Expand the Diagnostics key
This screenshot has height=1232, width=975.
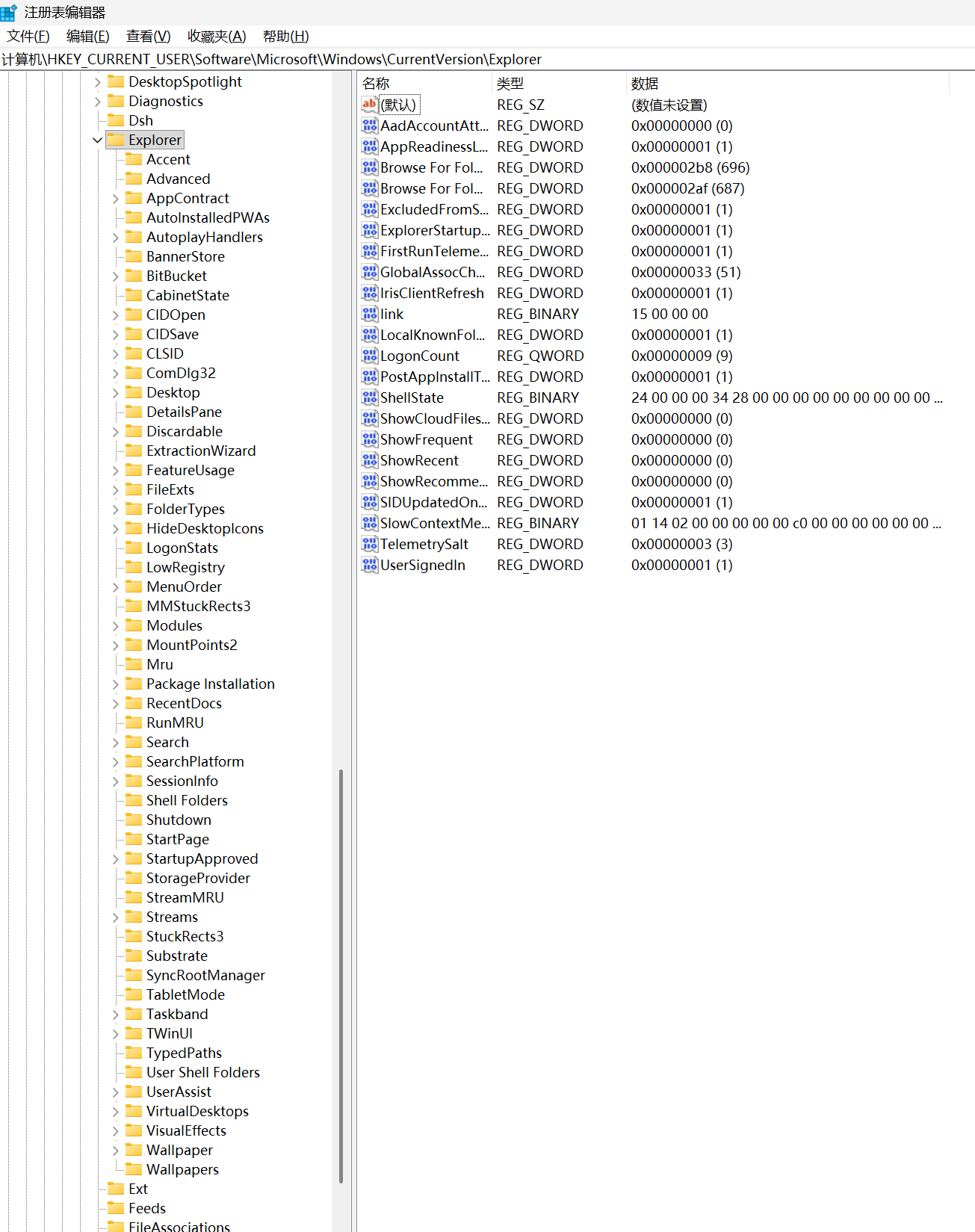pyautogui.click(x=97, y=101)
